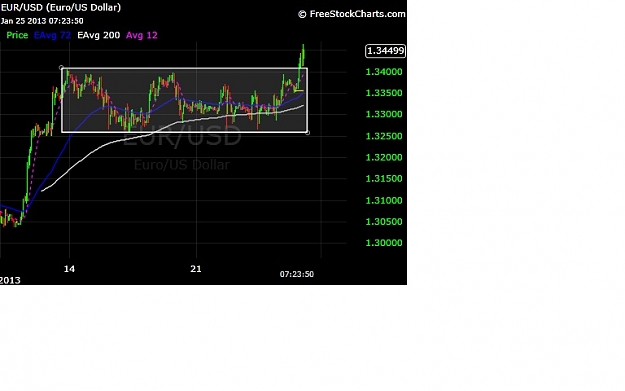Select the blue EAvg 72 legend label

(52, 35)
